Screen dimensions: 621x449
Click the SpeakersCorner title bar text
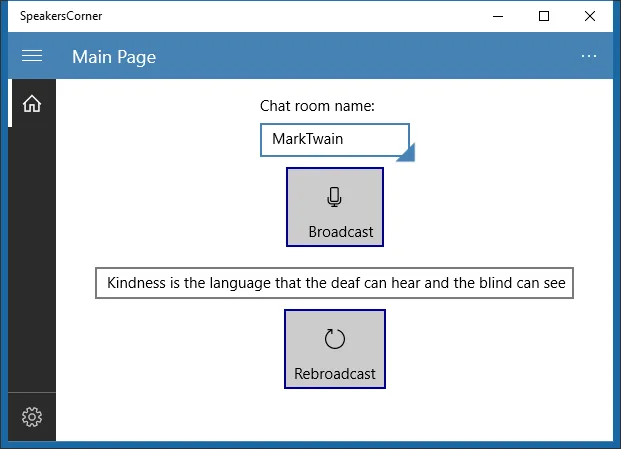pyautogui.click(x=61, y=16)
